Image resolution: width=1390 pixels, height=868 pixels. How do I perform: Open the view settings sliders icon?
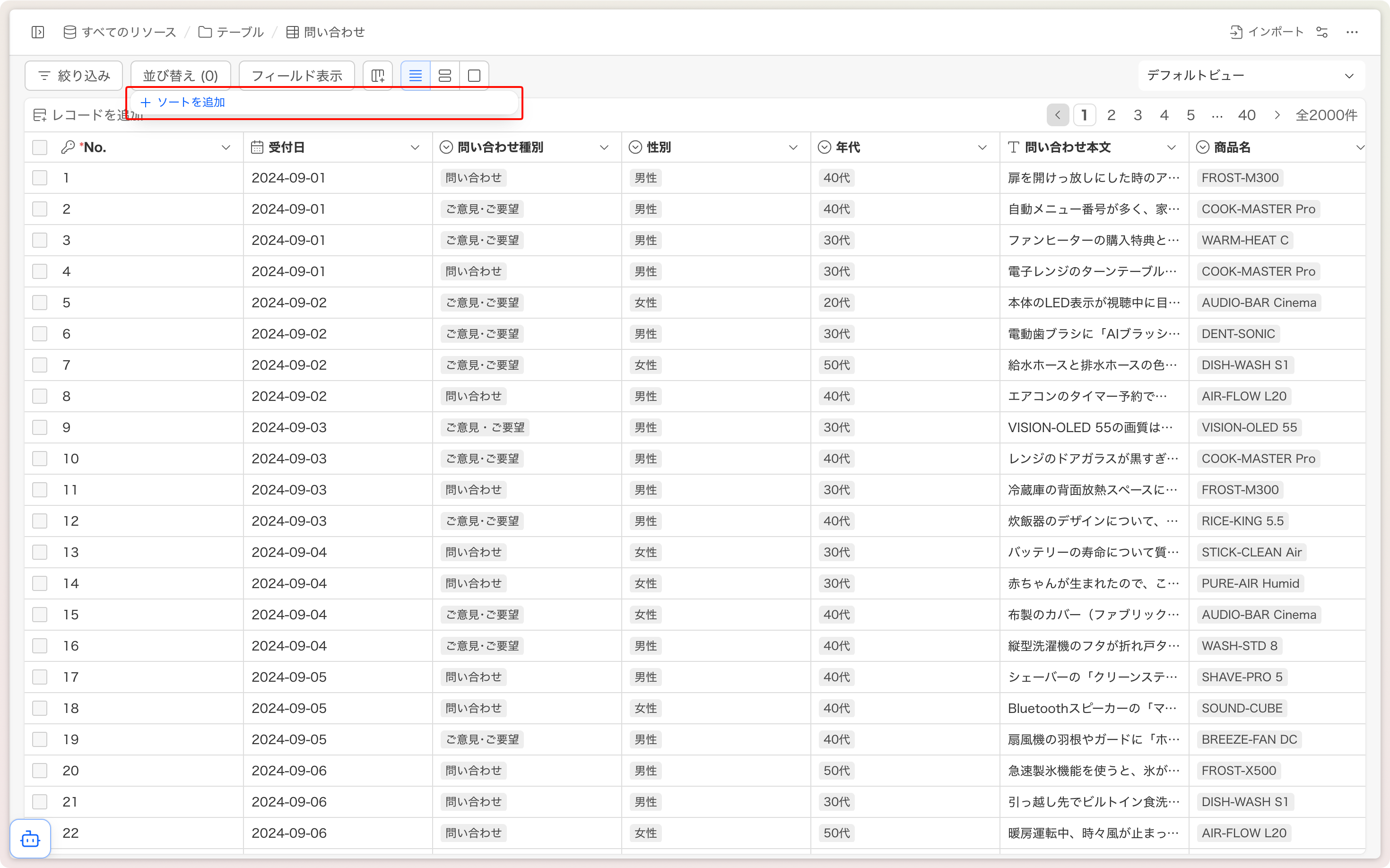[x=1321, y=32]
